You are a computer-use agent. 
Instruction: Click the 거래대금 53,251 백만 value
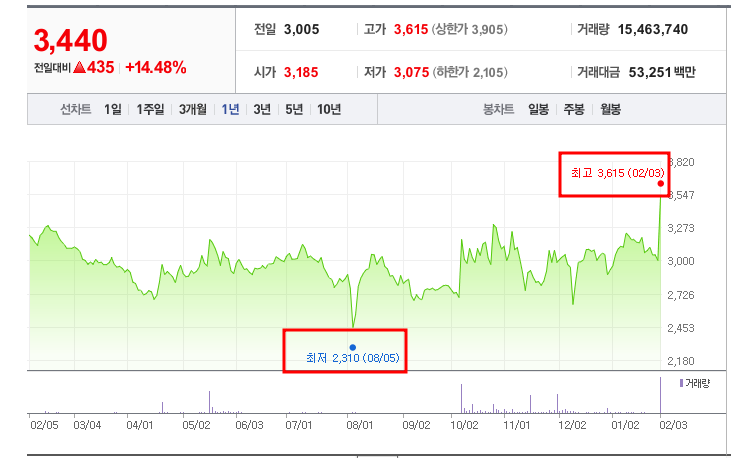coord(662,72)
